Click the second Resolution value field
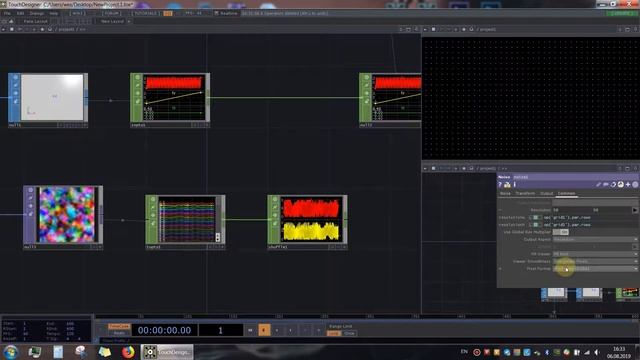The image size is (640, 360). (611, 210)
